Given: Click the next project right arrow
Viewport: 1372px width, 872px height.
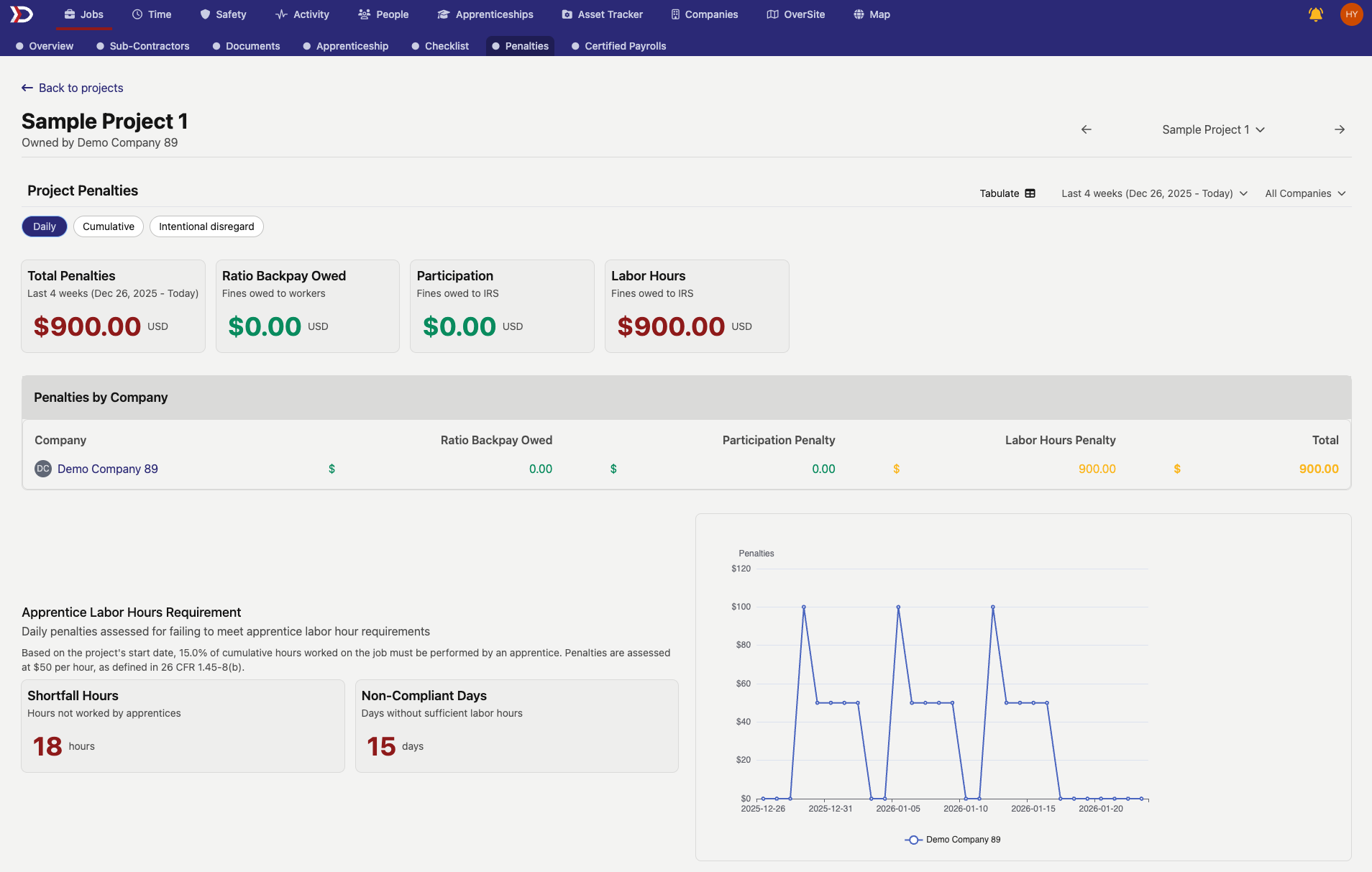Looking at the screenshot, I should [x=1339, y=129].
